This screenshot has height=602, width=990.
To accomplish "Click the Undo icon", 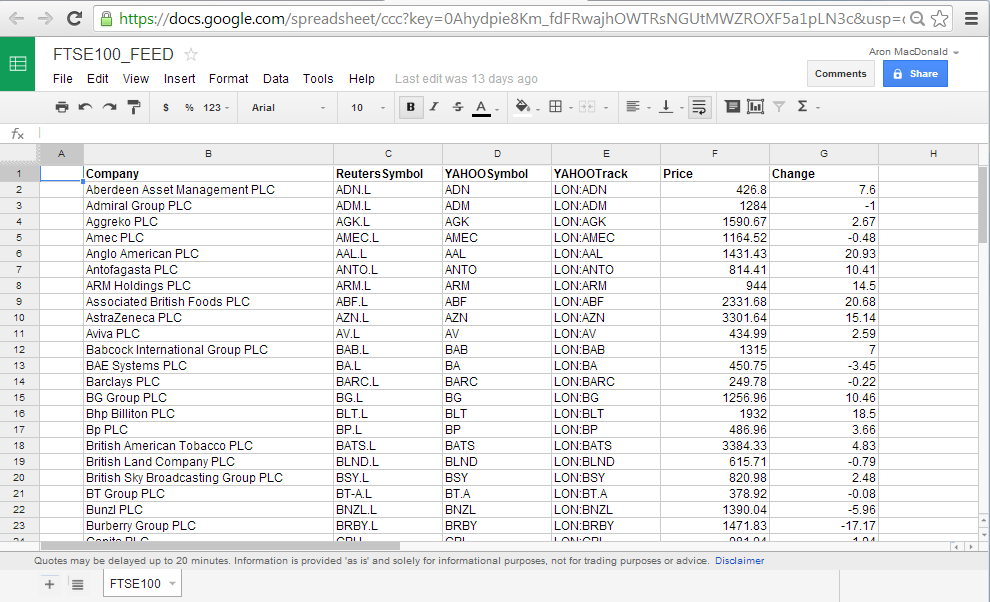I will point(85,107).
